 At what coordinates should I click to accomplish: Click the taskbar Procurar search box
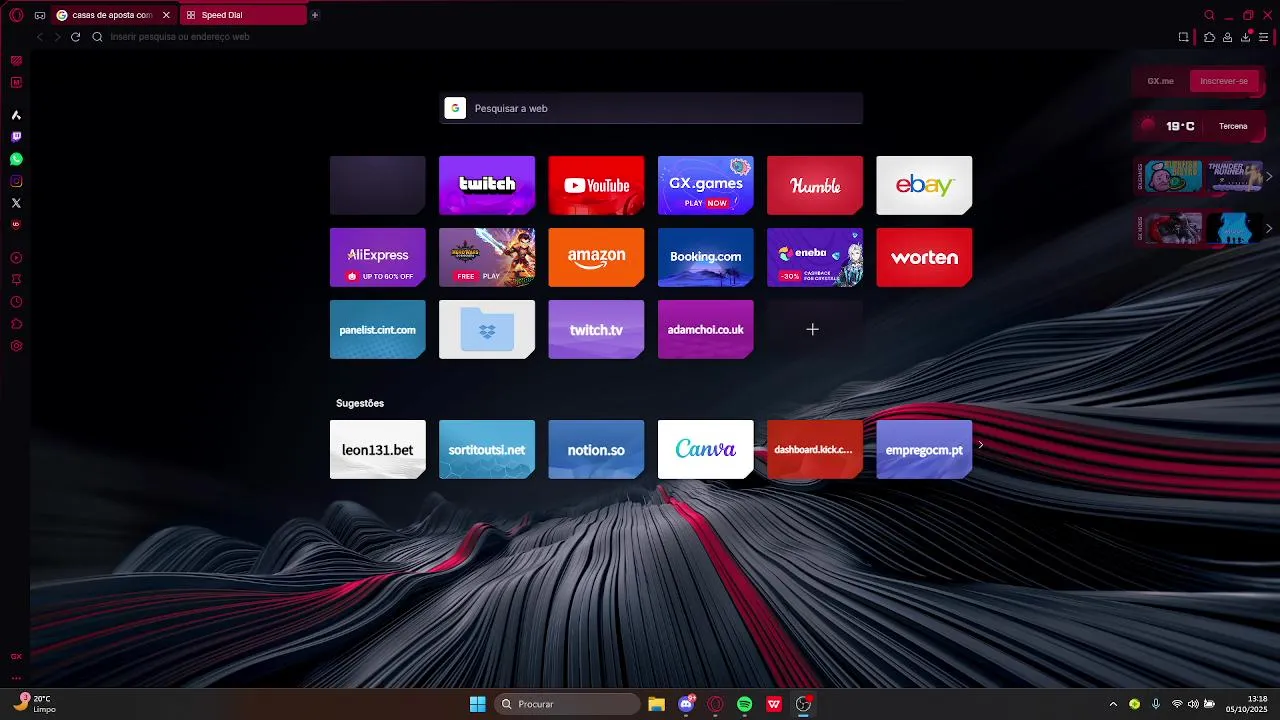[x=569, y=704]
